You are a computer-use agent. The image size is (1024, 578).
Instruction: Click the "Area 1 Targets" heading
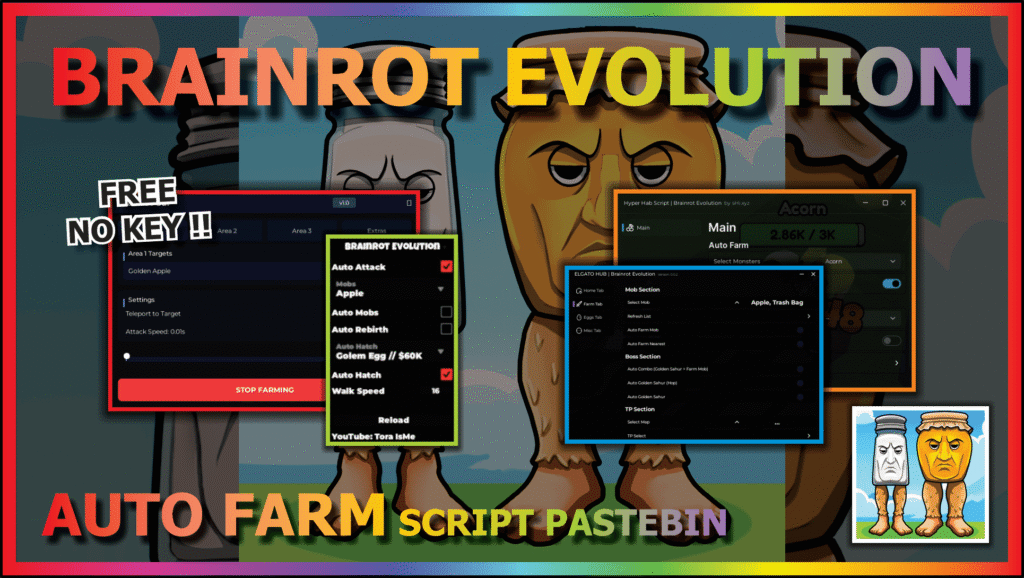pos(150,253)
